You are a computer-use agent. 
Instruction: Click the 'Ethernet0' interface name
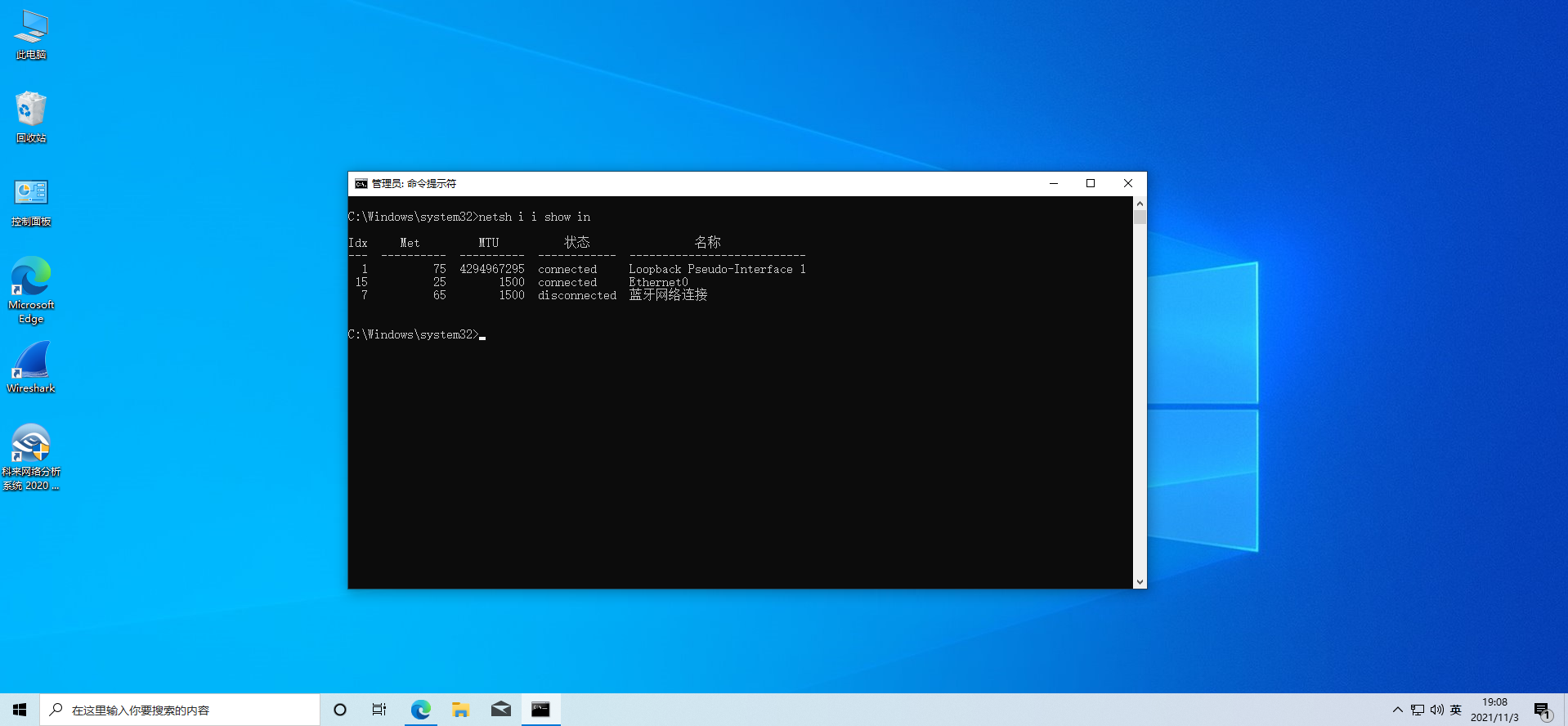(x=658, y=282)
